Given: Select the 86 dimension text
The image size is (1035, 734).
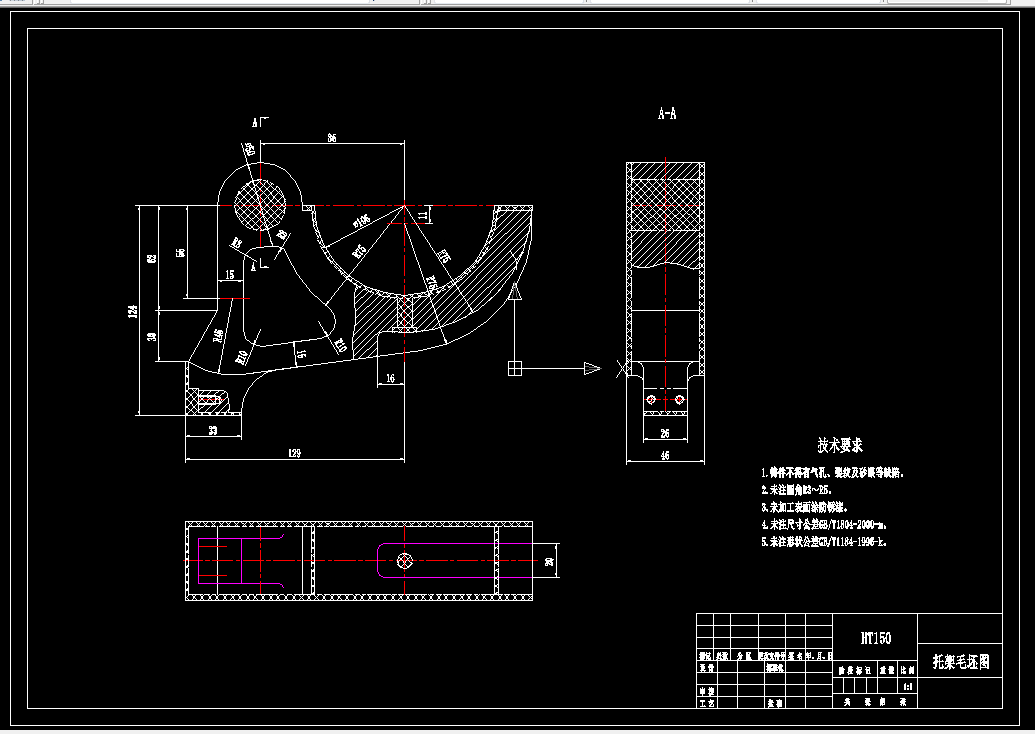Looking at the screenshot, I should pyautogui.click(x=332, y=137).
